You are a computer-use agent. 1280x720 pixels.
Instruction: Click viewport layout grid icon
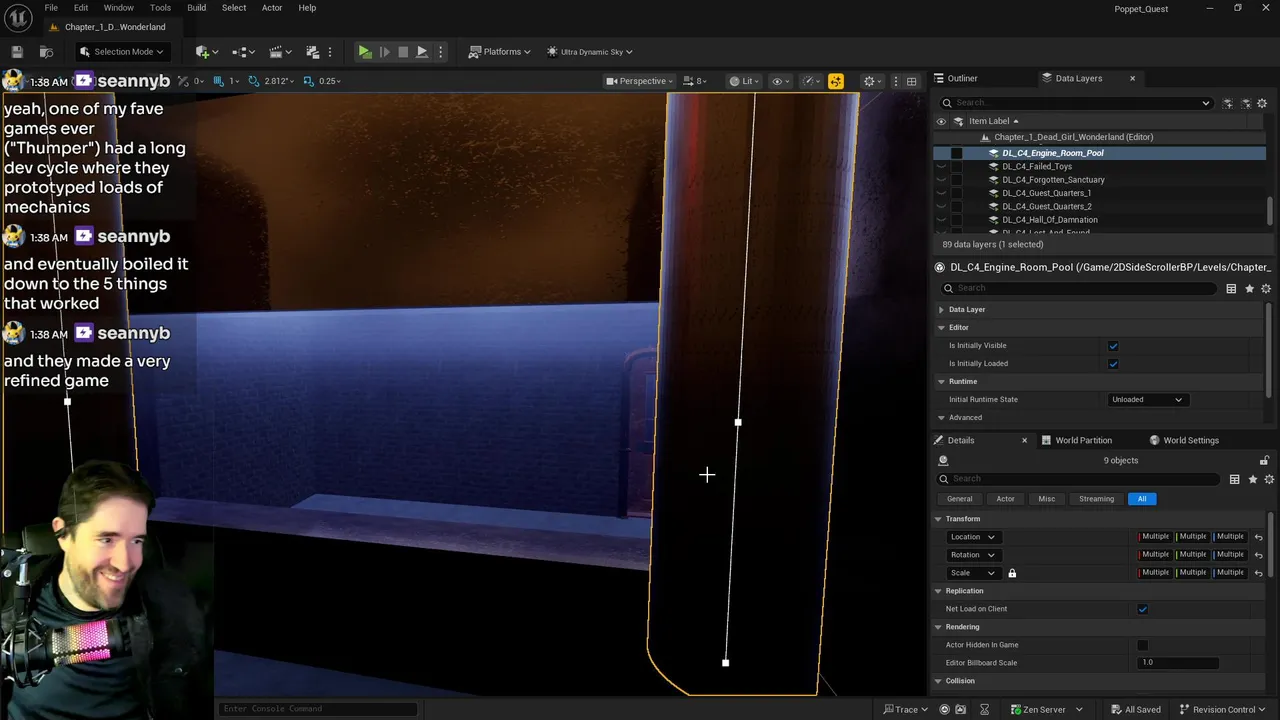[x=912, y=81]
